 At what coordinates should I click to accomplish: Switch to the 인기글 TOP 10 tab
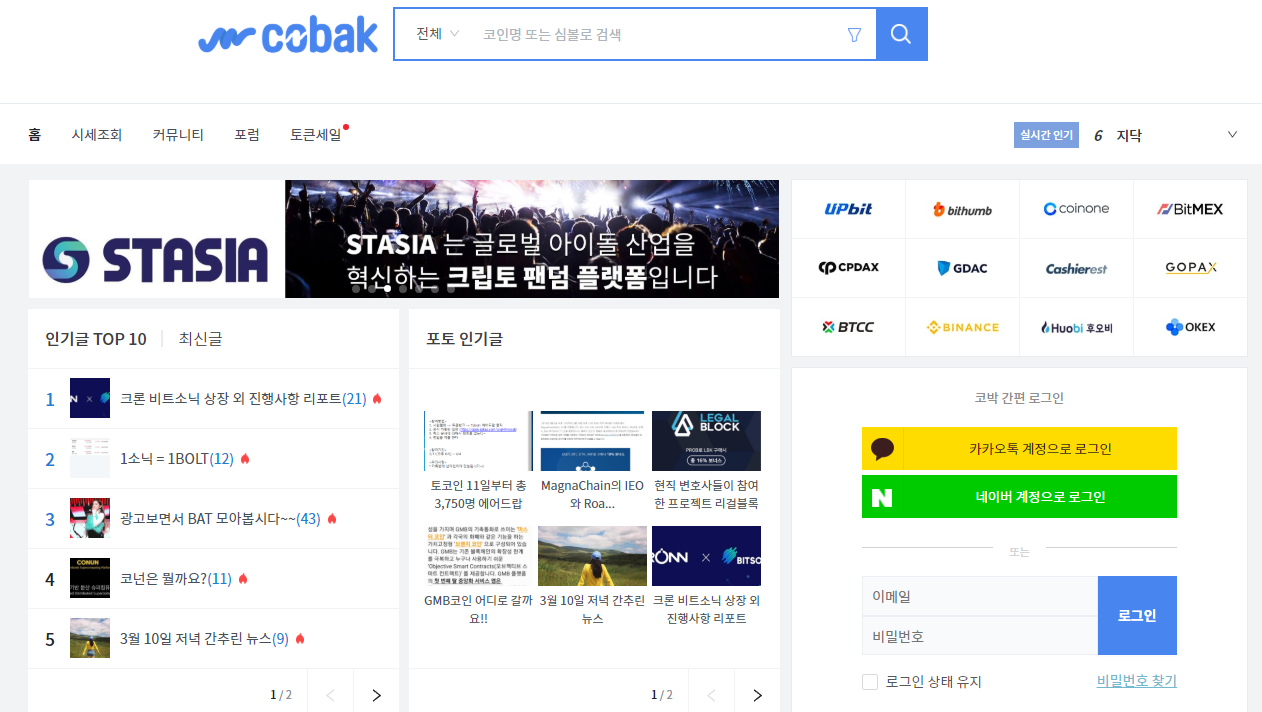[x=96, y=339]
